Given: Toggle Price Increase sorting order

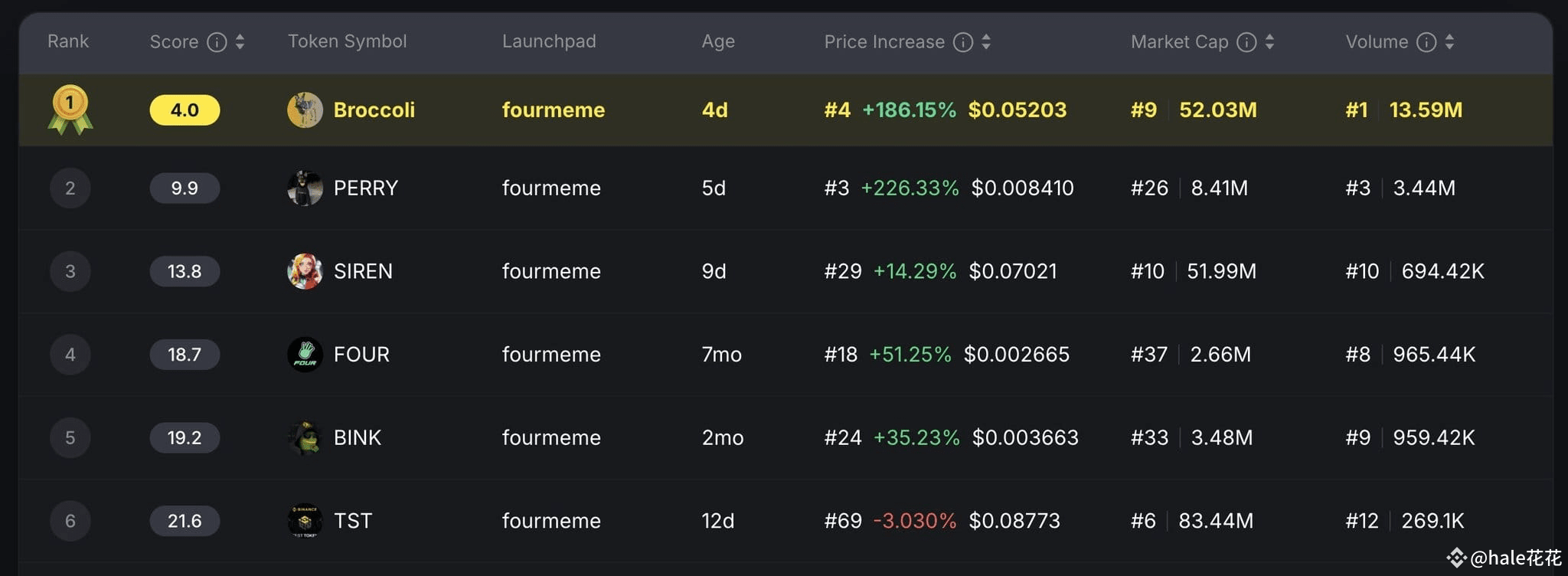Looking at the screenshot, I should pos(986,42).
